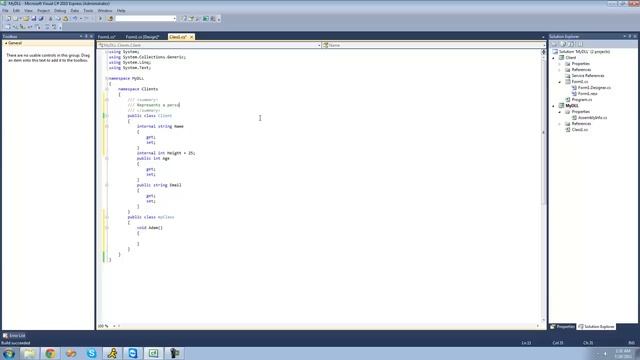The height and width of the screenshot is (360, 640).
Task: Click the Open File toolbar icon
Action: pos(26,19)
